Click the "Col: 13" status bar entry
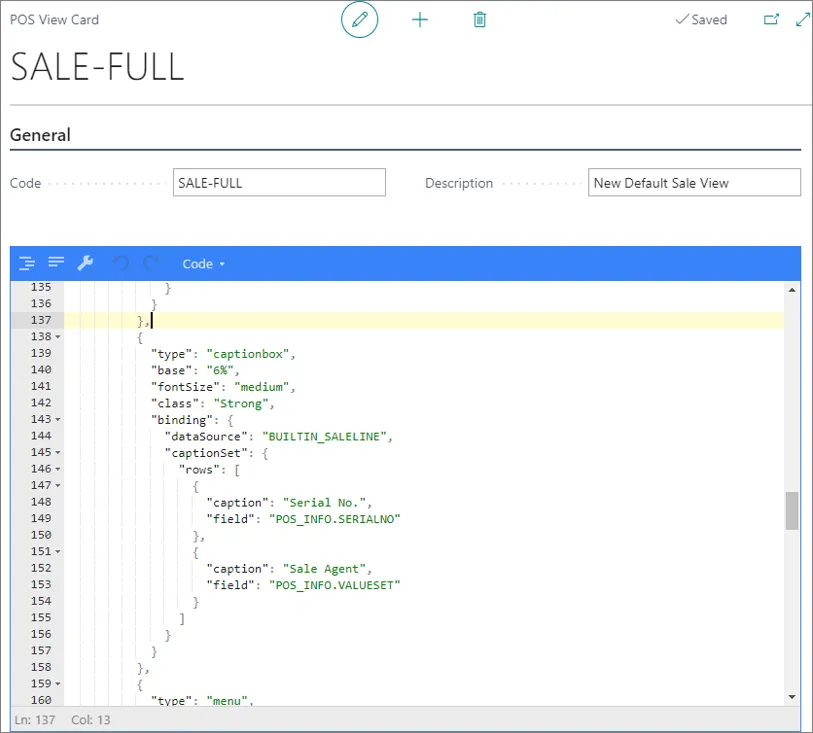The width and height of the screenshot is (813, 733). [91, 720]
